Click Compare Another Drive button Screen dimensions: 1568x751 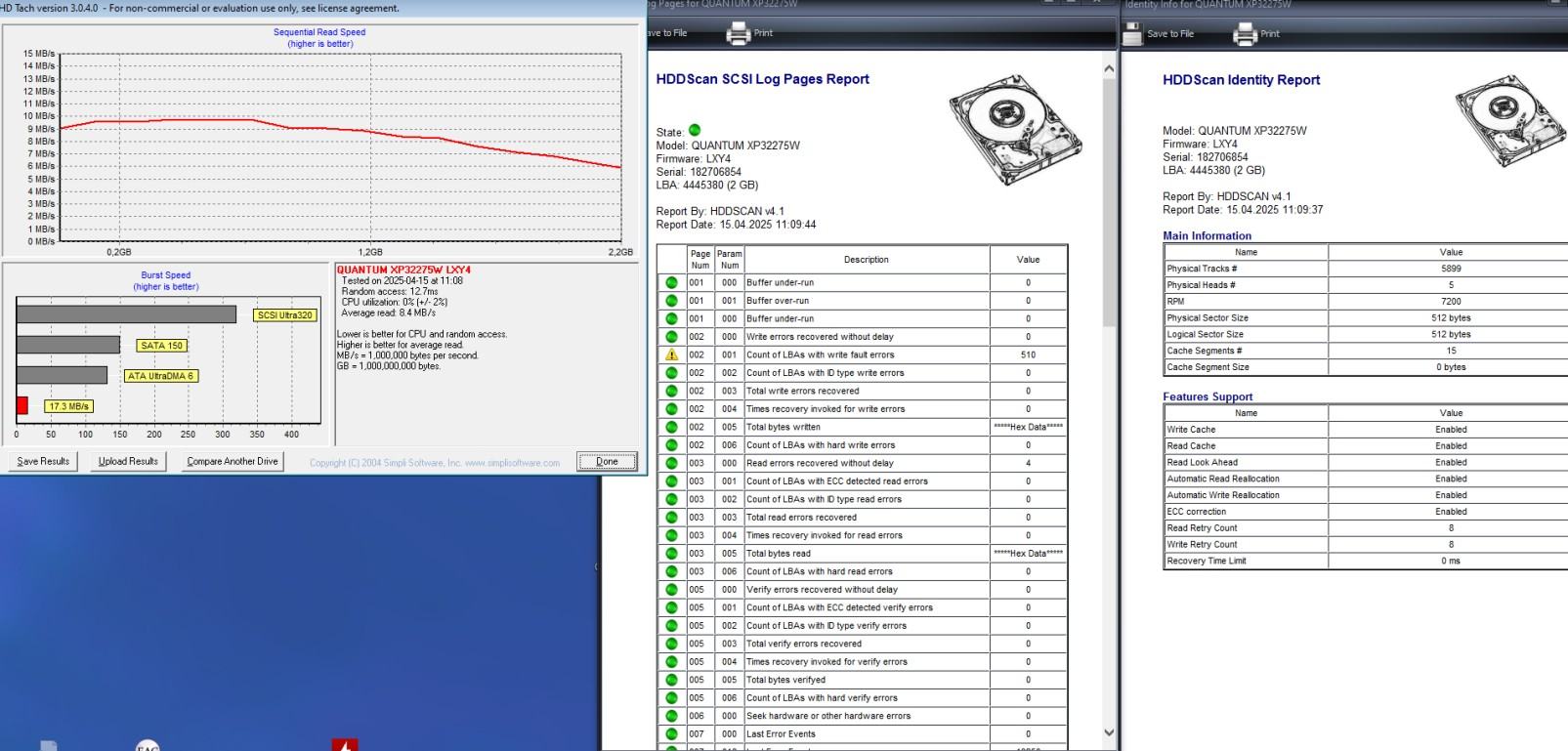233,461
